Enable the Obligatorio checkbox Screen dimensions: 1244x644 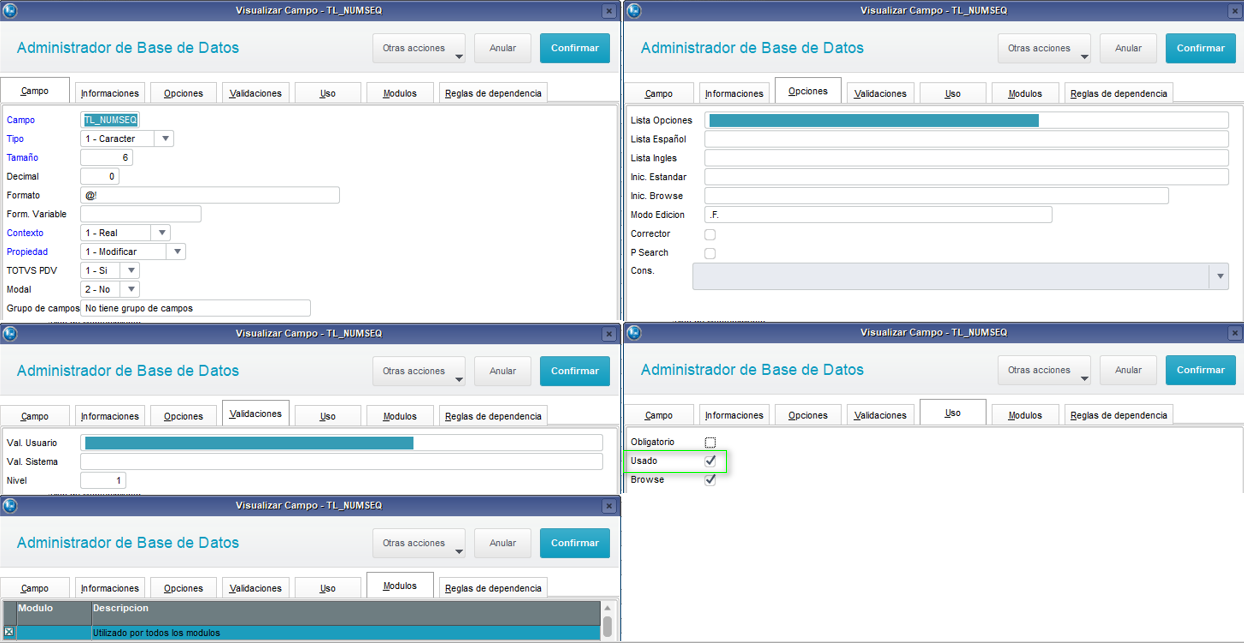coord(710,442)
